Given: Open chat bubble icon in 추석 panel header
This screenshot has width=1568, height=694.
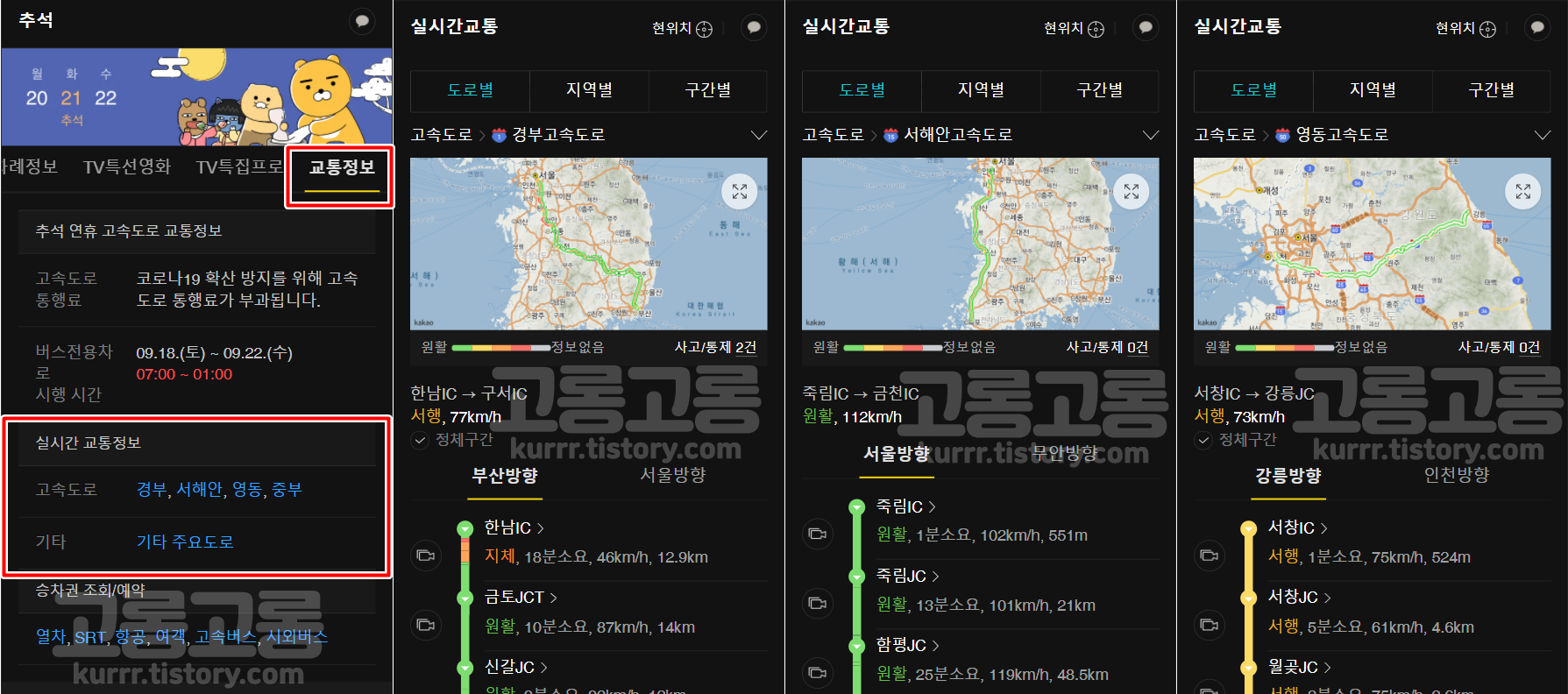Looking at the screenshot, I should [x=362, y=21].
